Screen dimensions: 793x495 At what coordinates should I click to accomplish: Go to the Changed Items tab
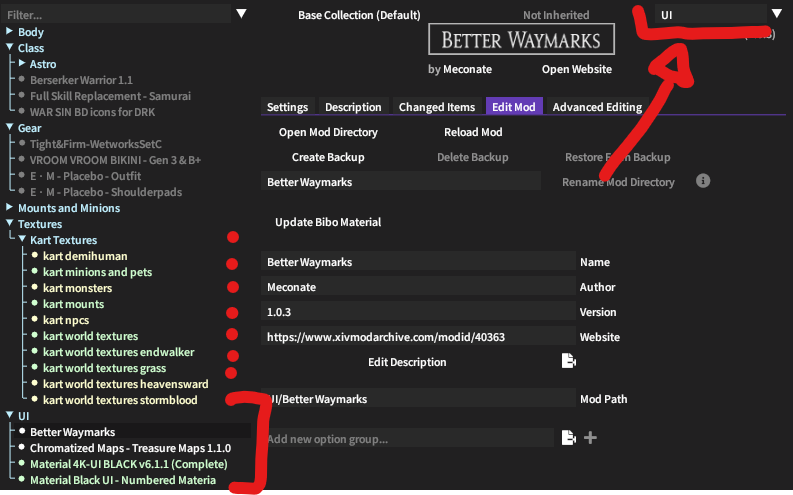437,107
